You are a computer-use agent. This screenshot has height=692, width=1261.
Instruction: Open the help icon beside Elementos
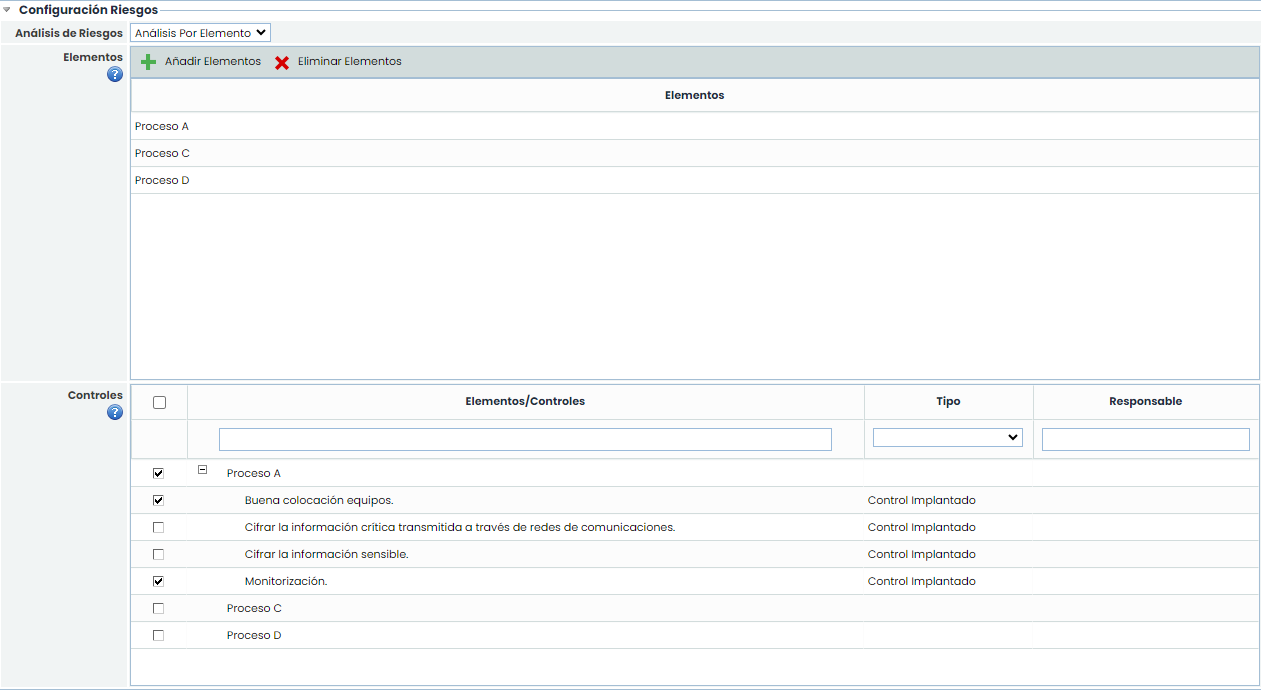[x=115, y=75]
